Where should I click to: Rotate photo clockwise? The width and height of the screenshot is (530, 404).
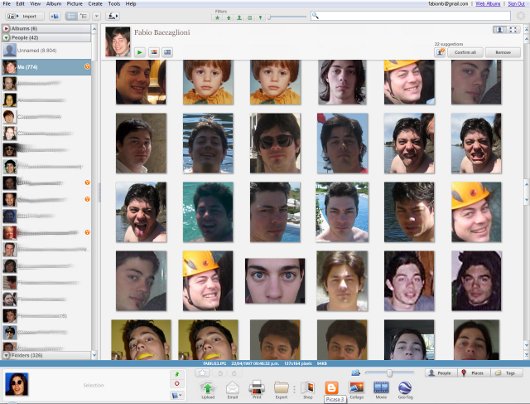point(234,373)
